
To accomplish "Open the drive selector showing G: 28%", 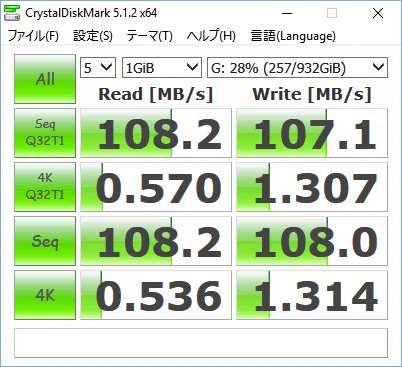I will pyautogui.click(x=297, y=68).
